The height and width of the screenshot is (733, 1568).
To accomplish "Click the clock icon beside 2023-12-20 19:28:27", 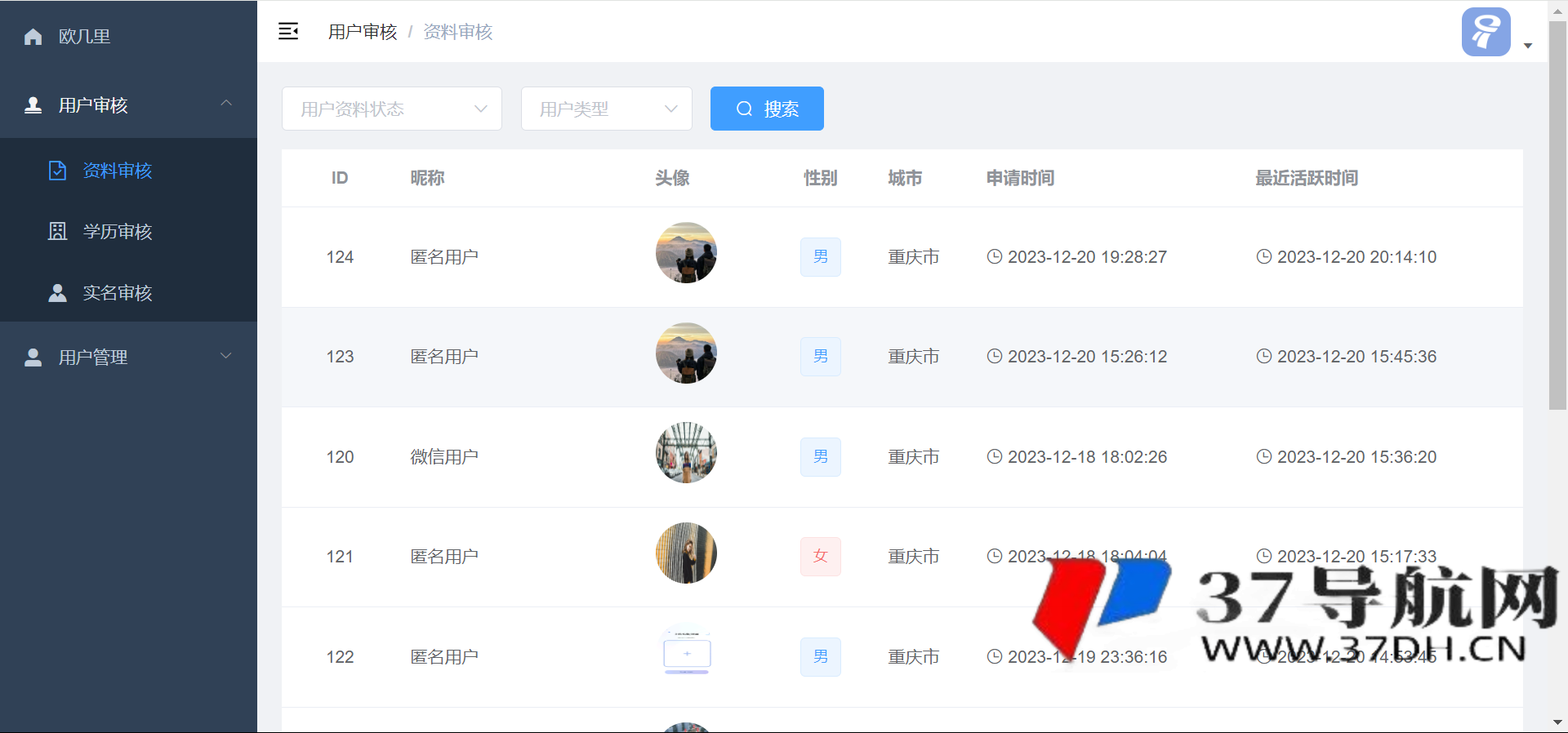I will coord(995,256).
